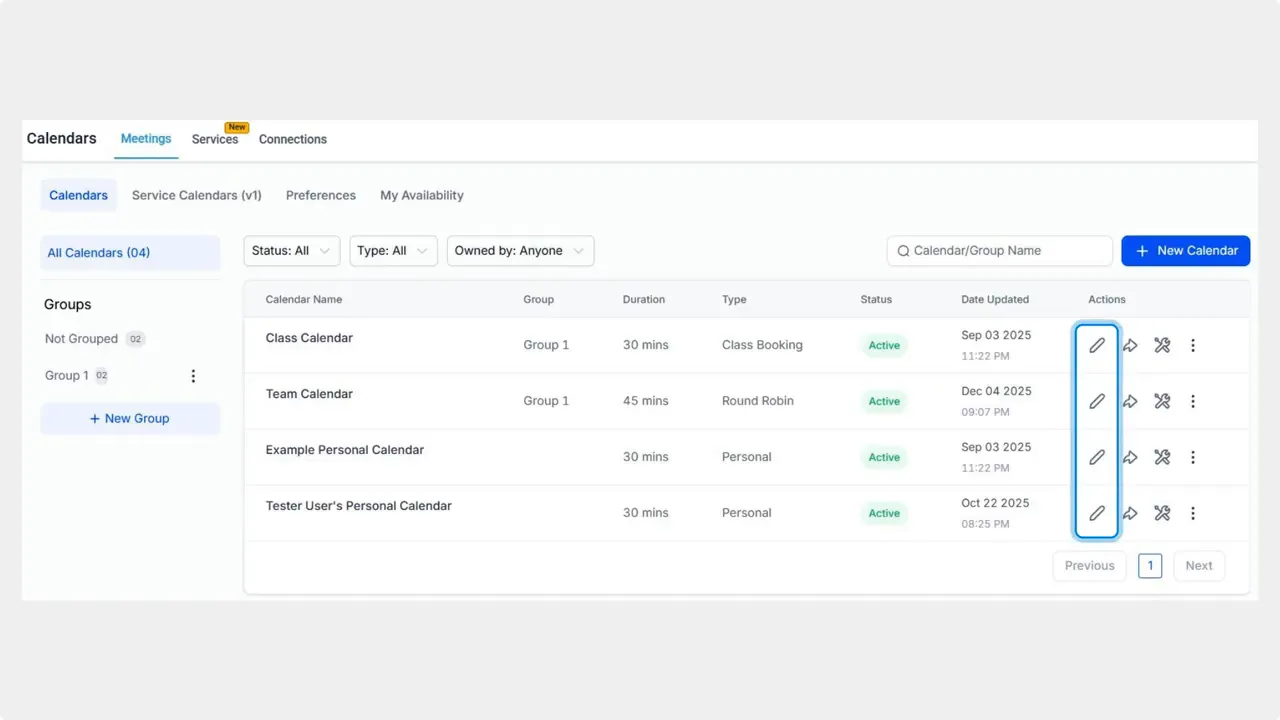
Task: Click pencil icon for Example Personal Calendar
Action: [x=1097, y=457]
